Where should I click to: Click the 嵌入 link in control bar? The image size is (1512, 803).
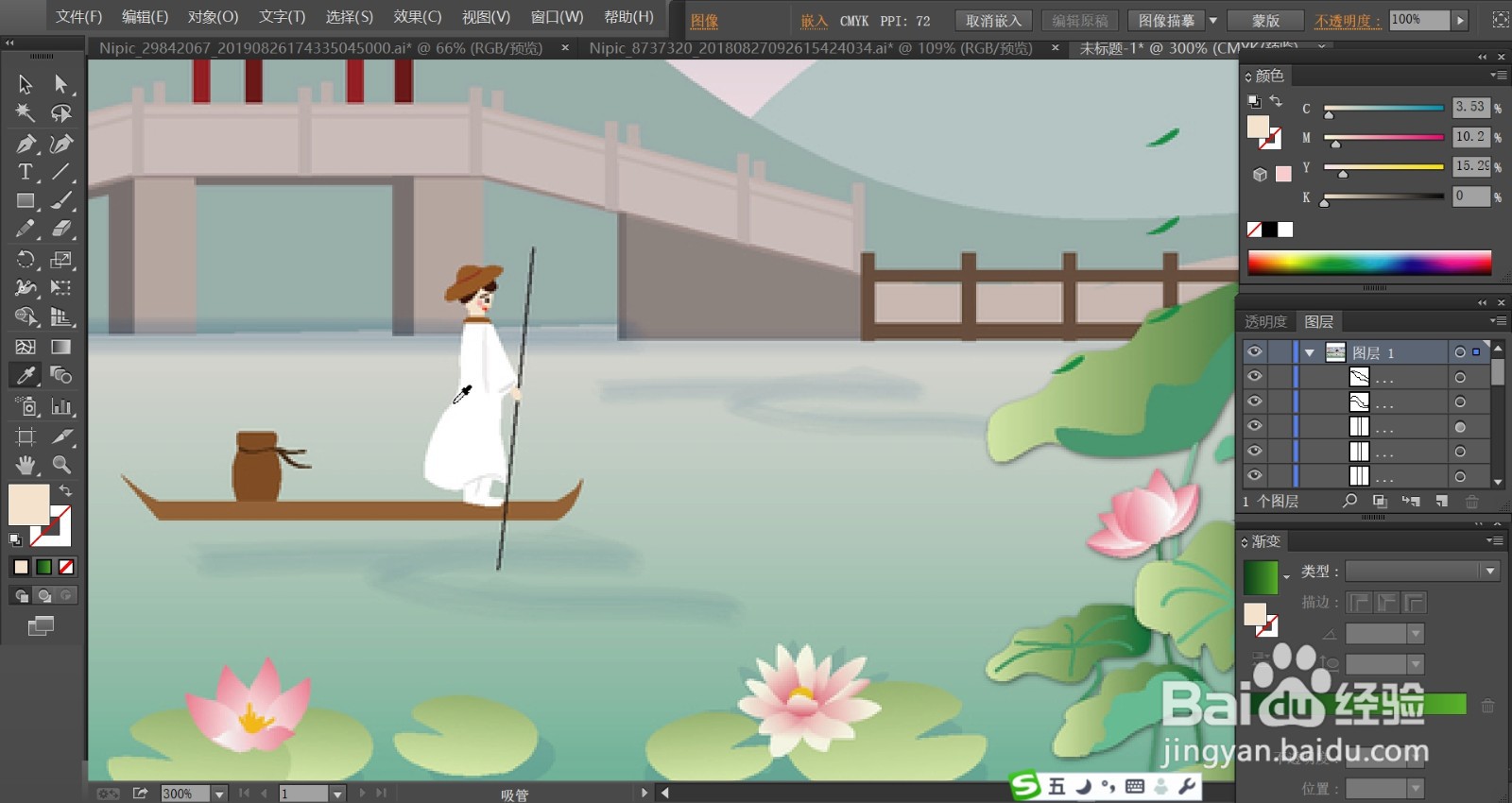click(x=814, y=21)
